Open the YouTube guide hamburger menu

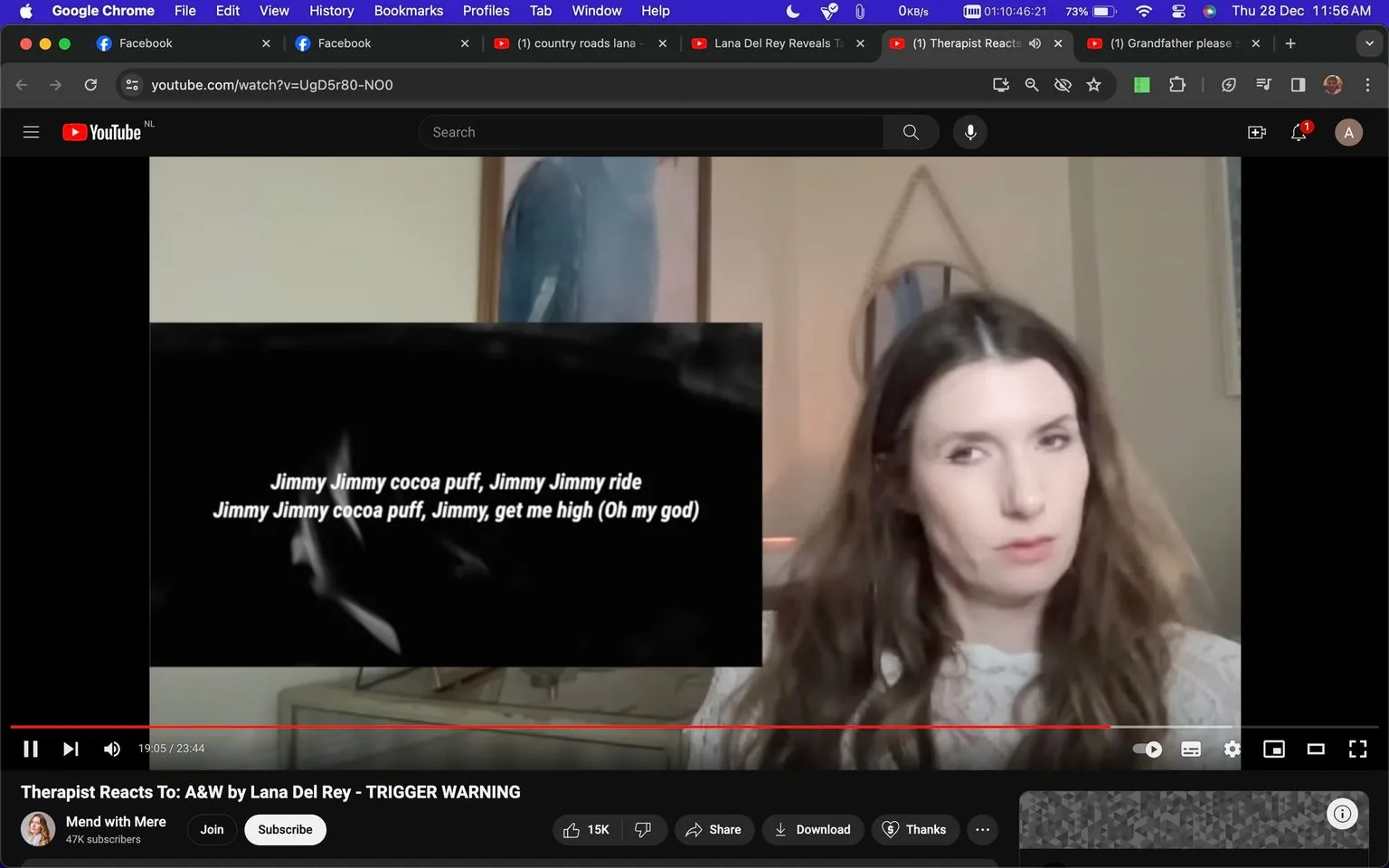[x=30, y=131]
